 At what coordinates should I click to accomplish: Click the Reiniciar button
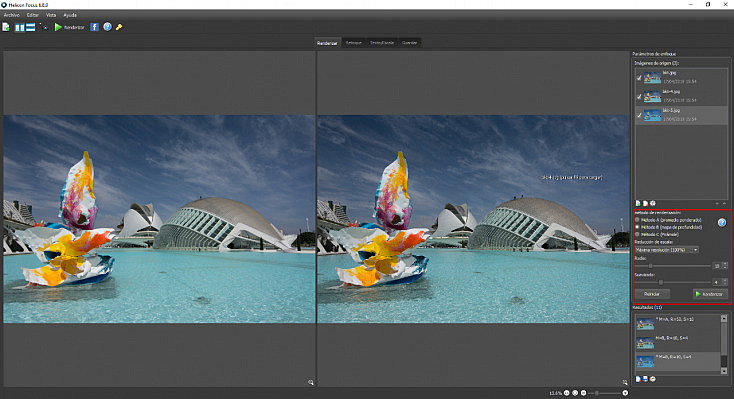[652, 294]
